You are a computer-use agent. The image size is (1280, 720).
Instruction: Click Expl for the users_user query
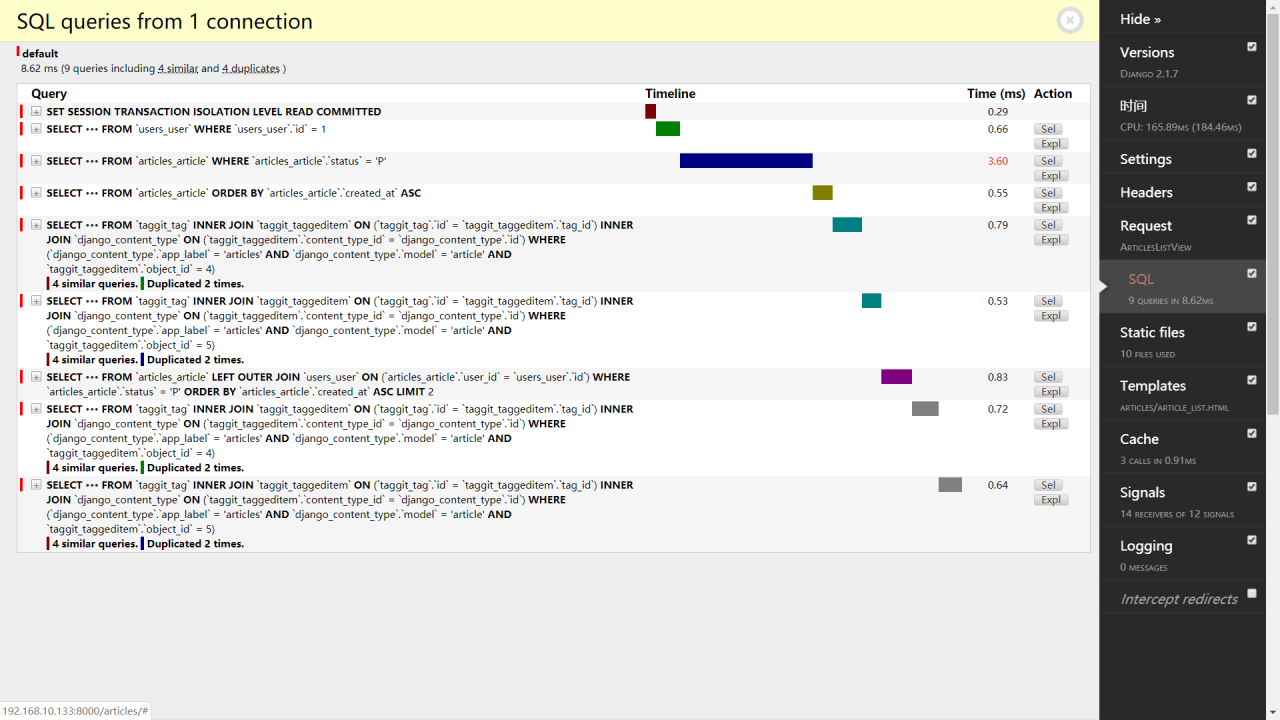tap(1051, 144)
